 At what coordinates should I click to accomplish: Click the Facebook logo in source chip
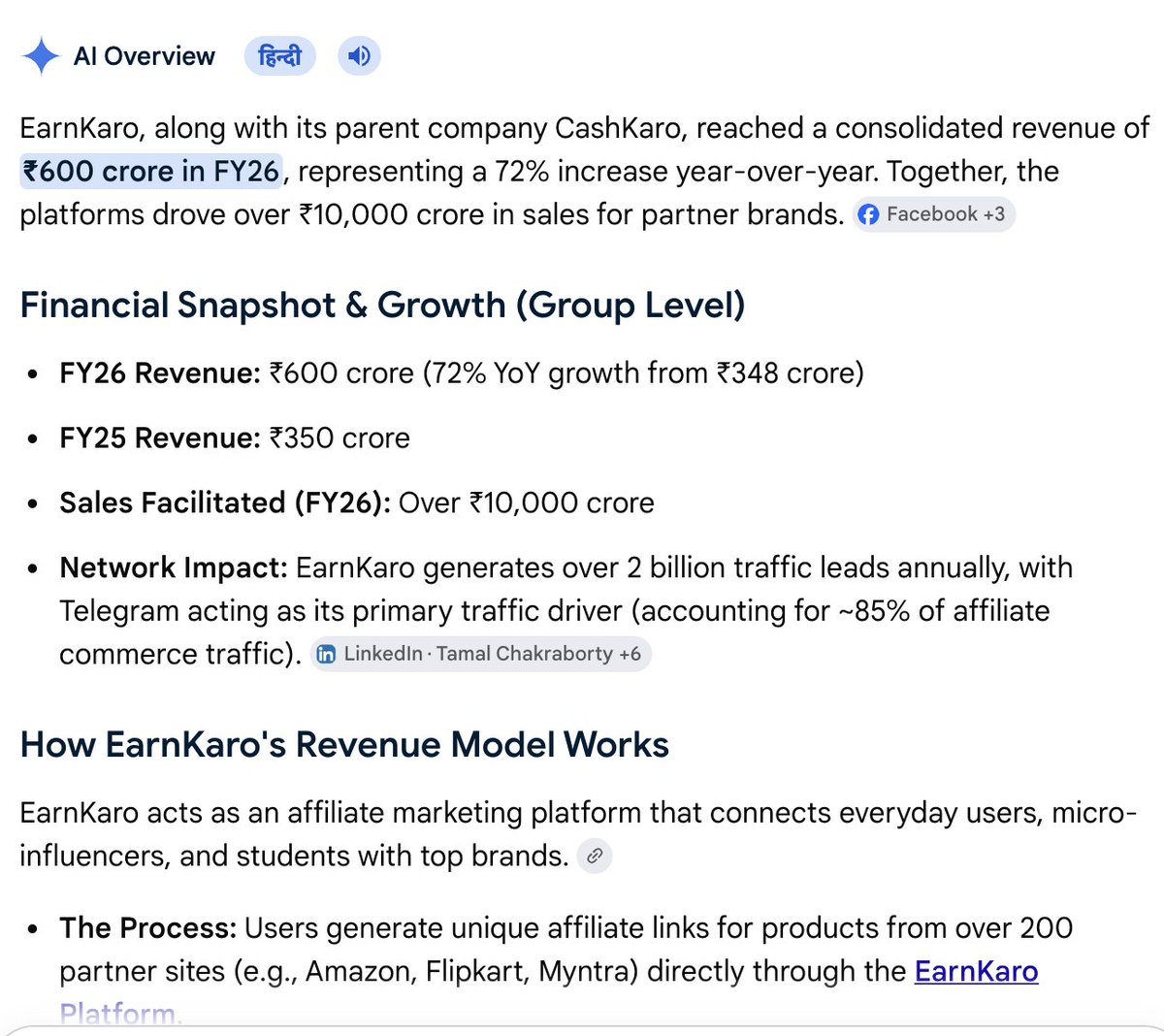coord(869,214)
